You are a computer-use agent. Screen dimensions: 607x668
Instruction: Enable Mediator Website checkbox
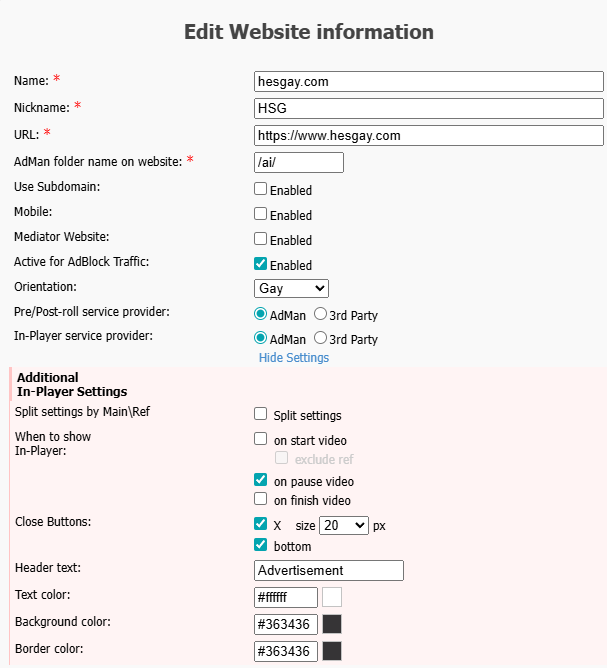click(260, 239)
